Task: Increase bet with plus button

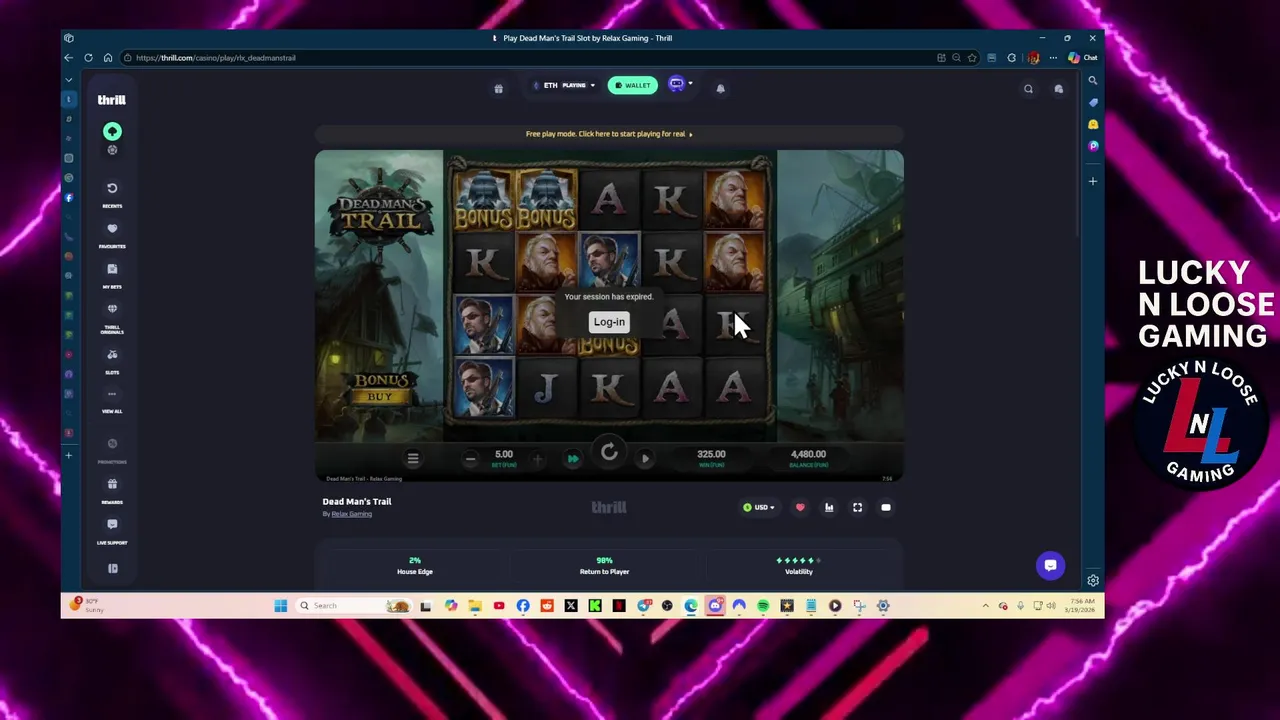Action: coord(537,459)
